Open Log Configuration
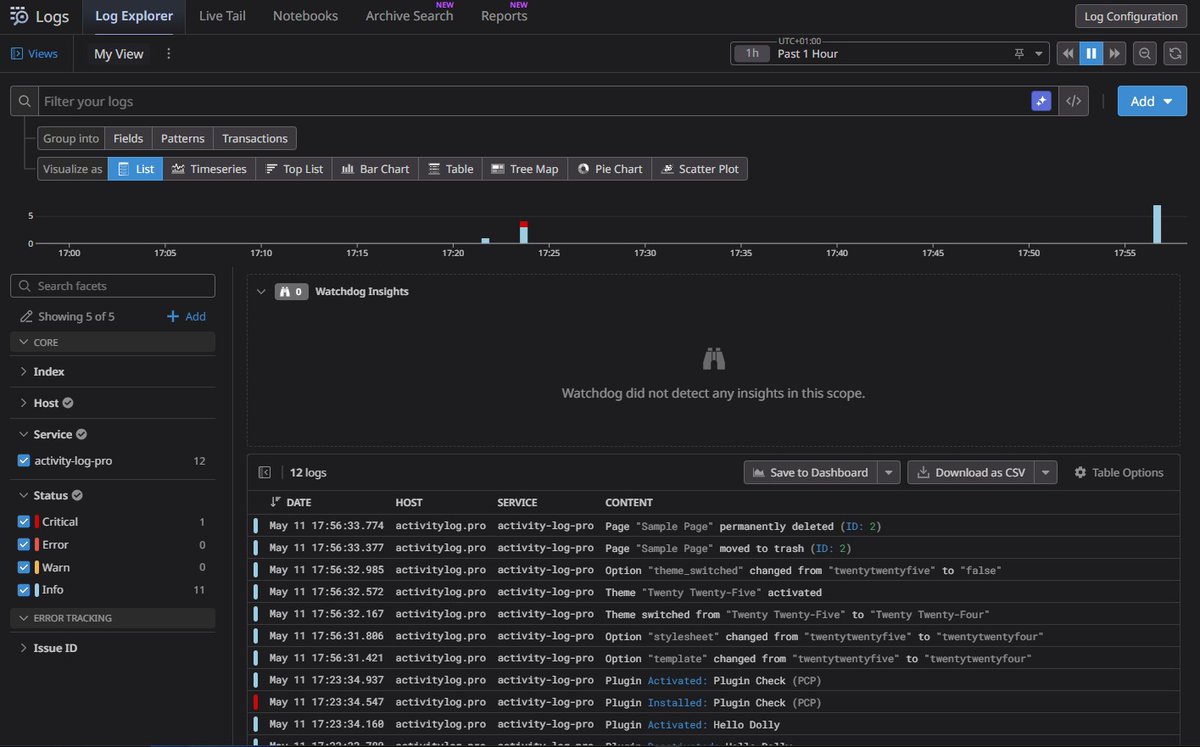This screenshot has width=1200, height=747. [x=1131, y=16]
